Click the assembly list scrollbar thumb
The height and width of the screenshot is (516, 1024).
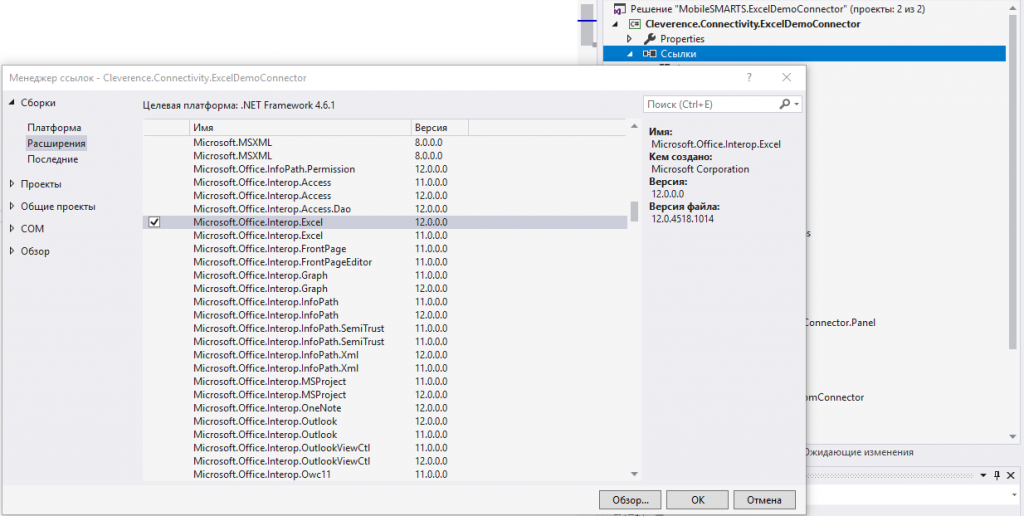[x=633, y=212]
